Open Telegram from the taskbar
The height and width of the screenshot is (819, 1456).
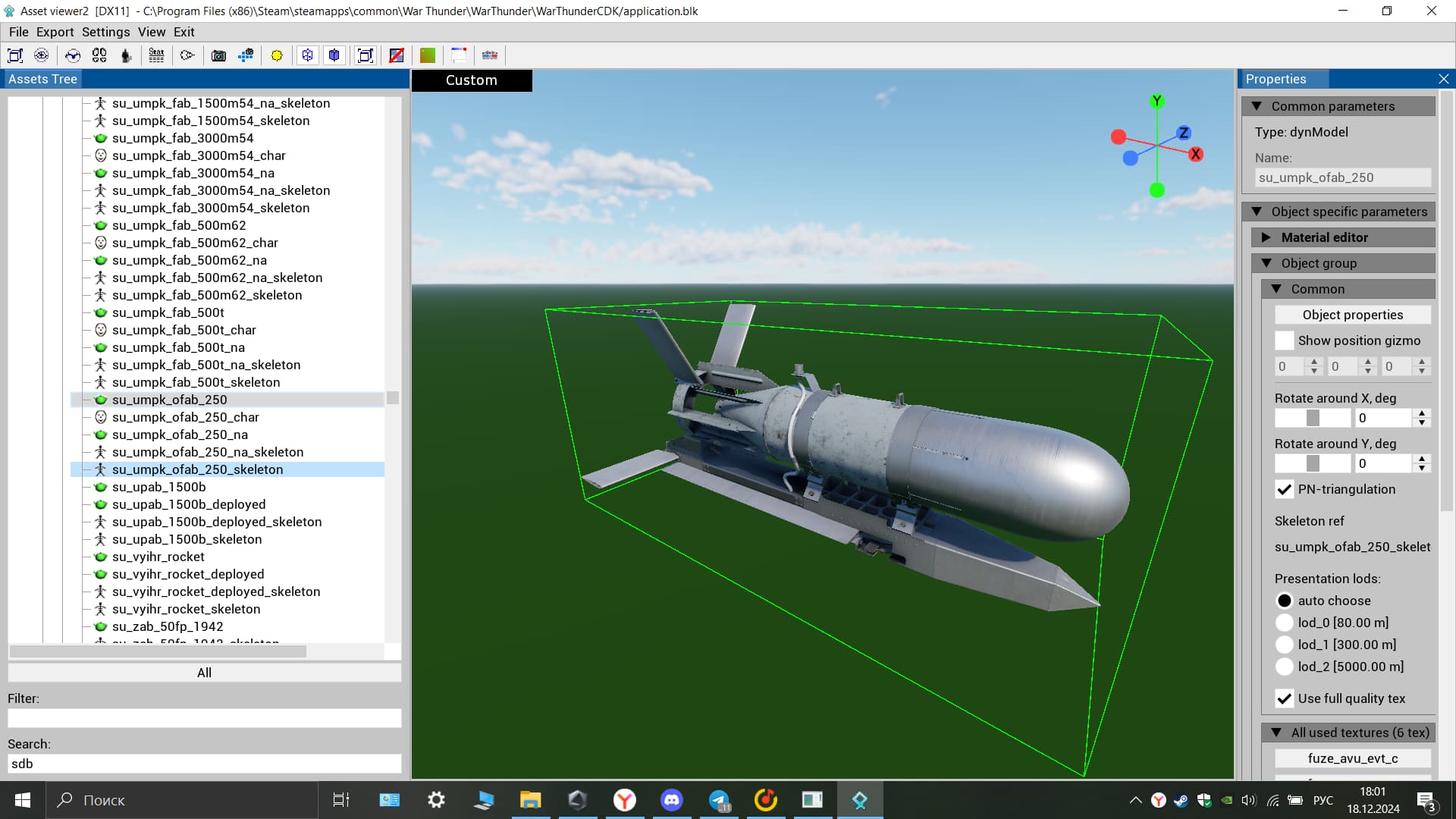(719, 800)
